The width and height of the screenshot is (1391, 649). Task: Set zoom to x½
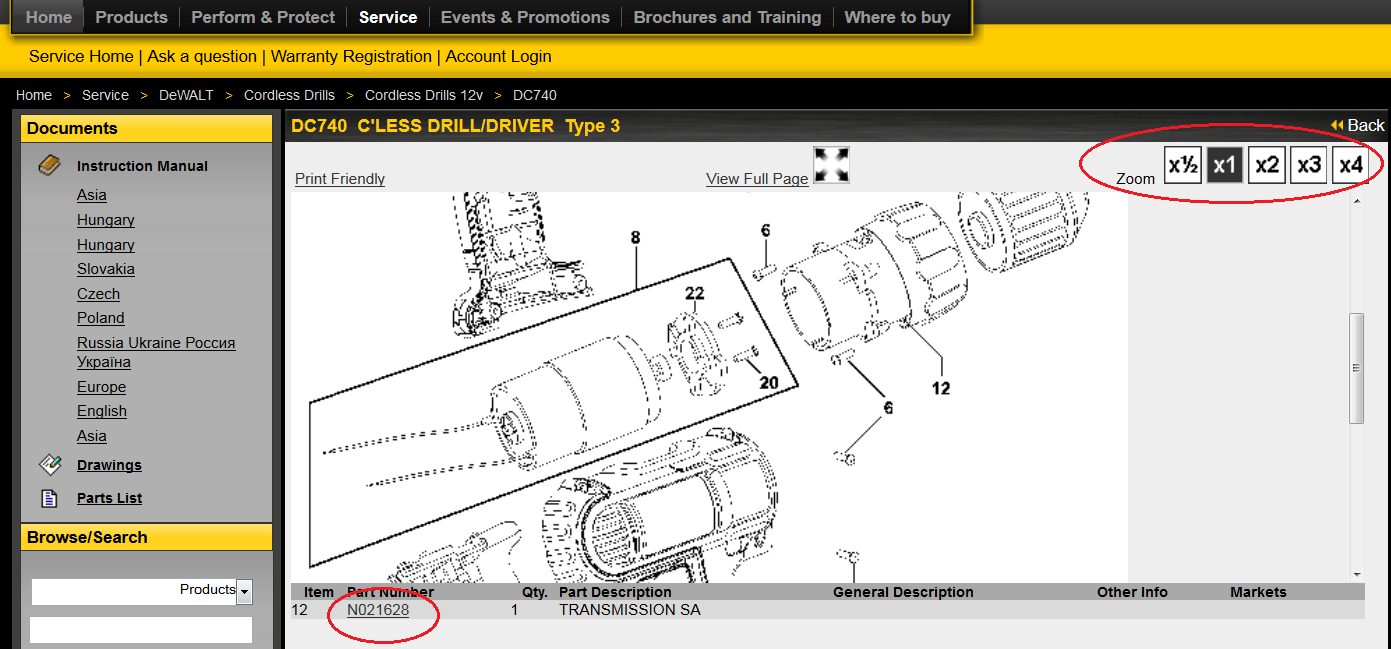(1183, 165)
